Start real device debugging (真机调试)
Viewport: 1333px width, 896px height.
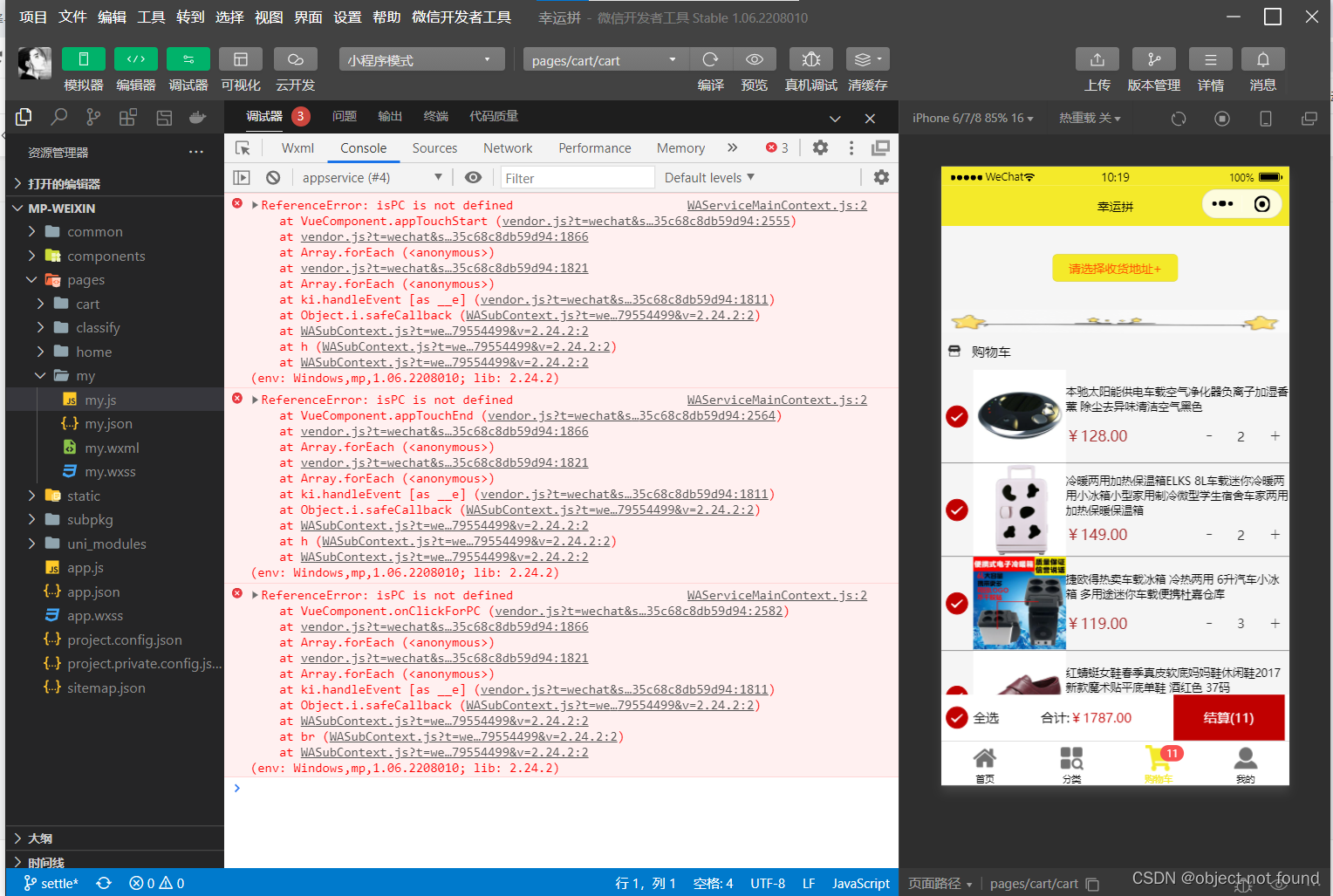pyautogui.click(x=811, y=59)
